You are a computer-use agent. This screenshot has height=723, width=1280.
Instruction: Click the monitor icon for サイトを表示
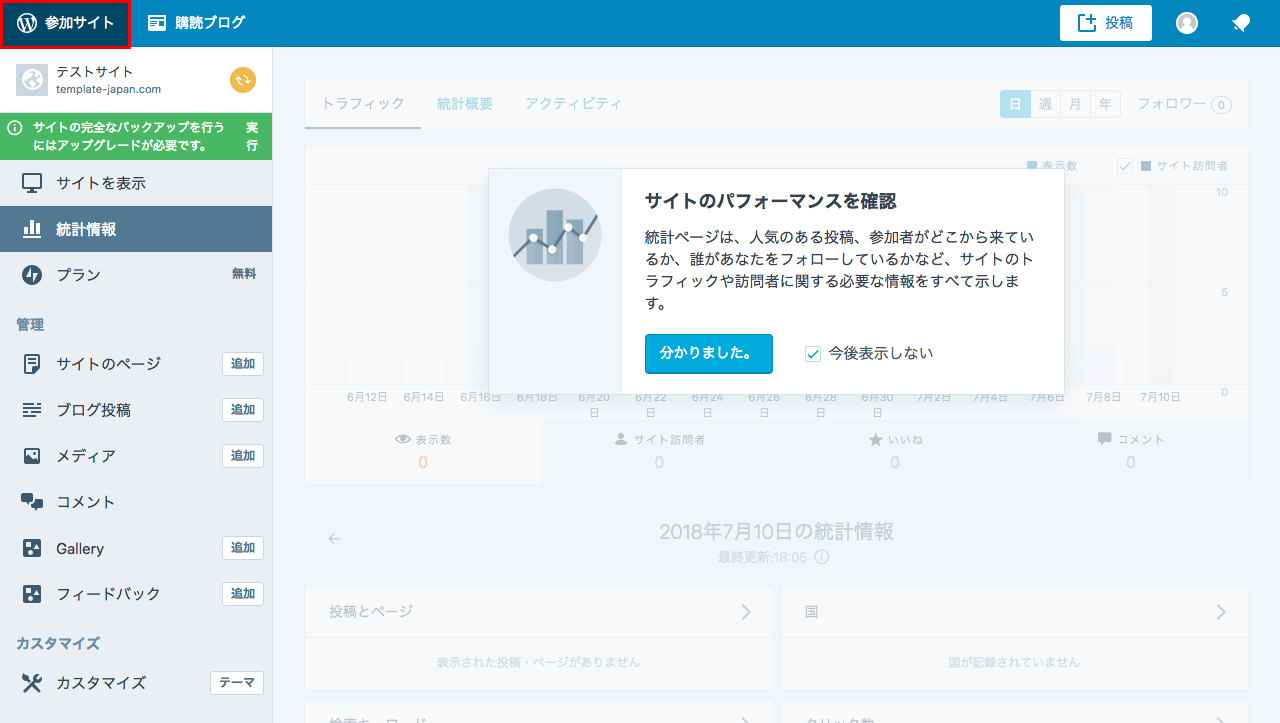click(32, 183)
